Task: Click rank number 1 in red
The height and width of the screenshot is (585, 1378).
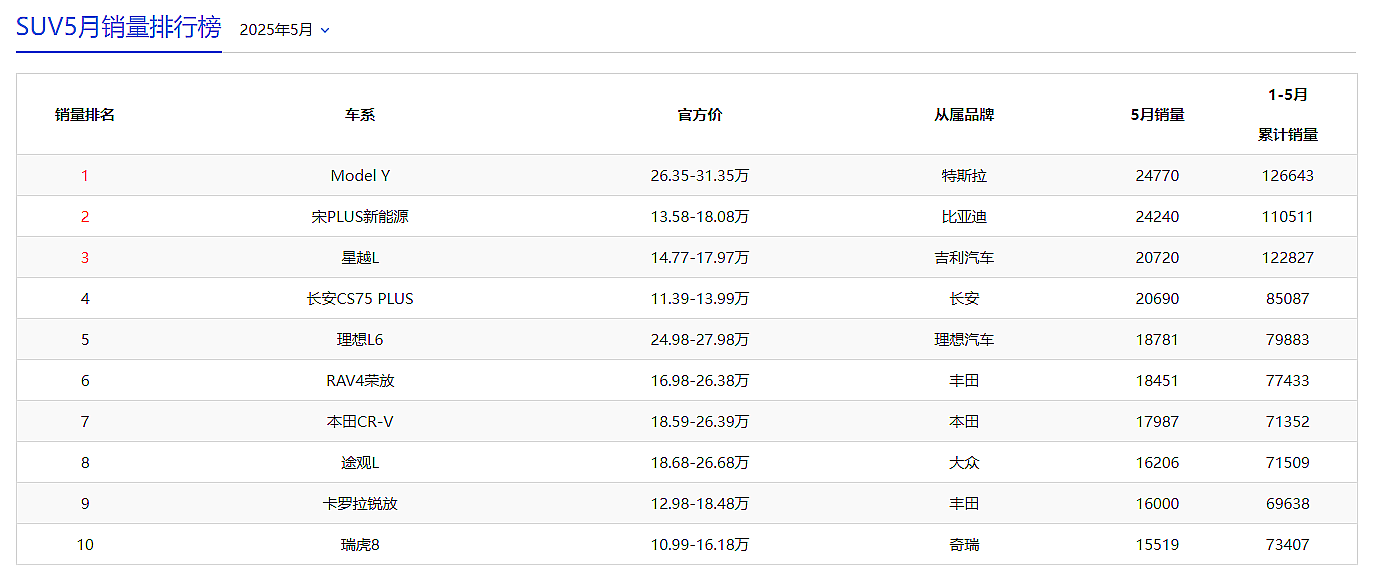Action: point(85,176)
